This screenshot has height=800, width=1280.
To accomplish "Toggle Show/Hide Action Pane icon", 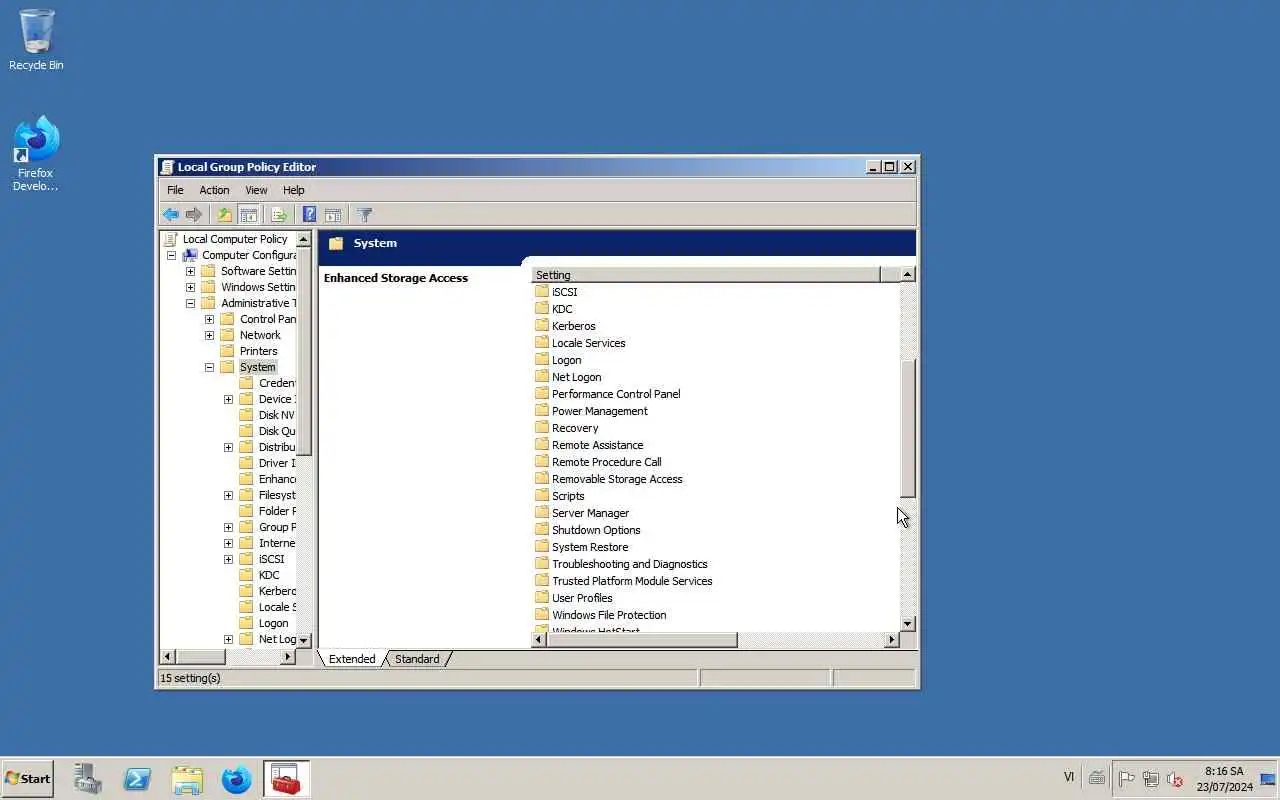I will [x=333, y=215].
